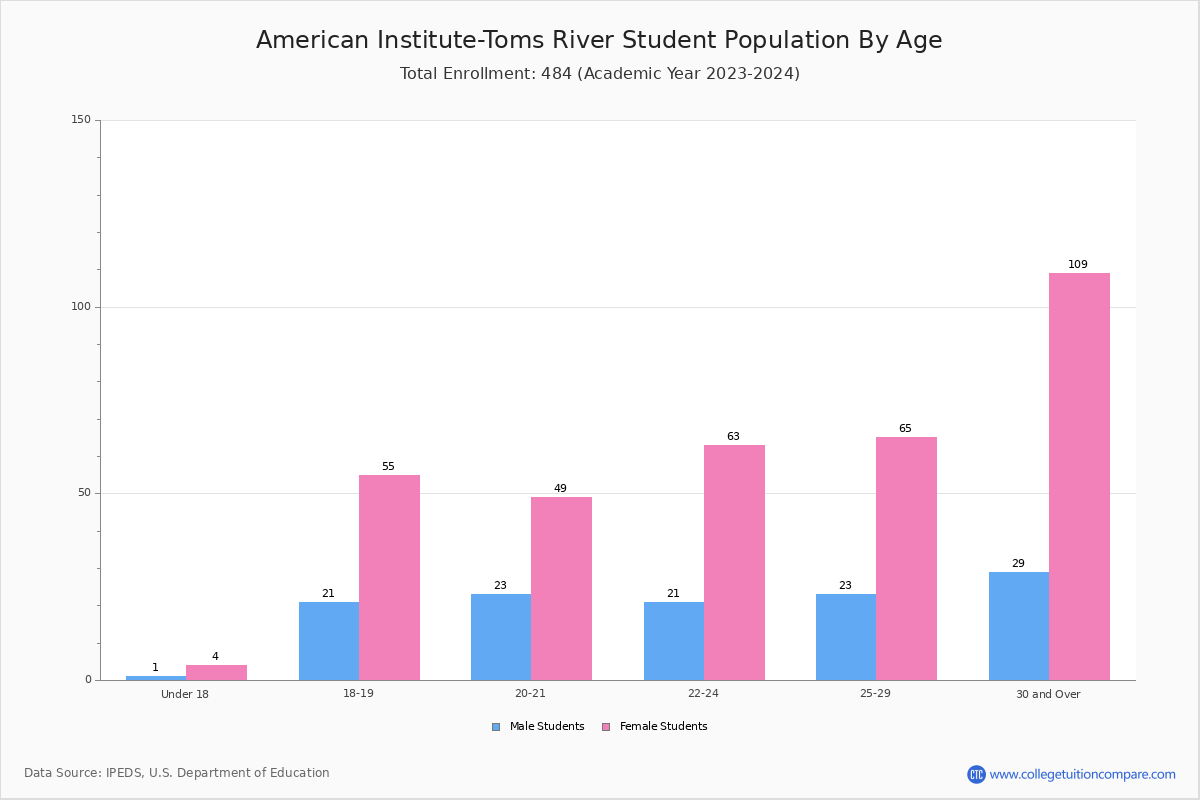Click the blue Male Students legend swatch
The width and height of the screenshot is (1200, 800).
pyautogui.click(x=496, y=727)
